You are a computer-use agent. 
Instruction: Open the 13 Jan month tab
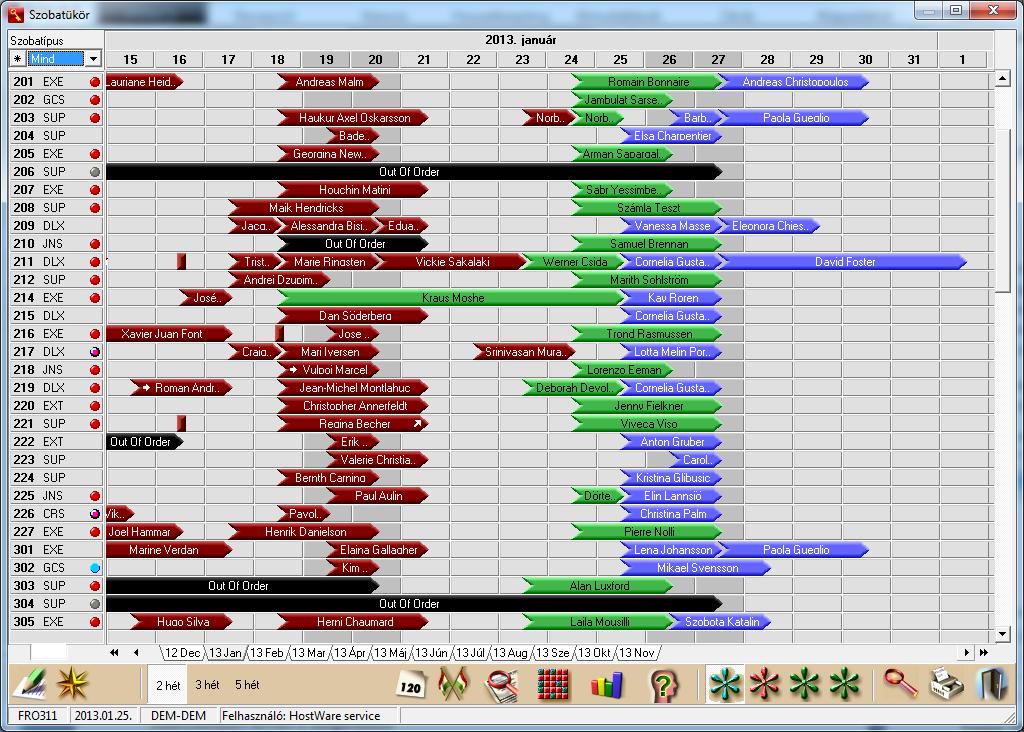225,653
